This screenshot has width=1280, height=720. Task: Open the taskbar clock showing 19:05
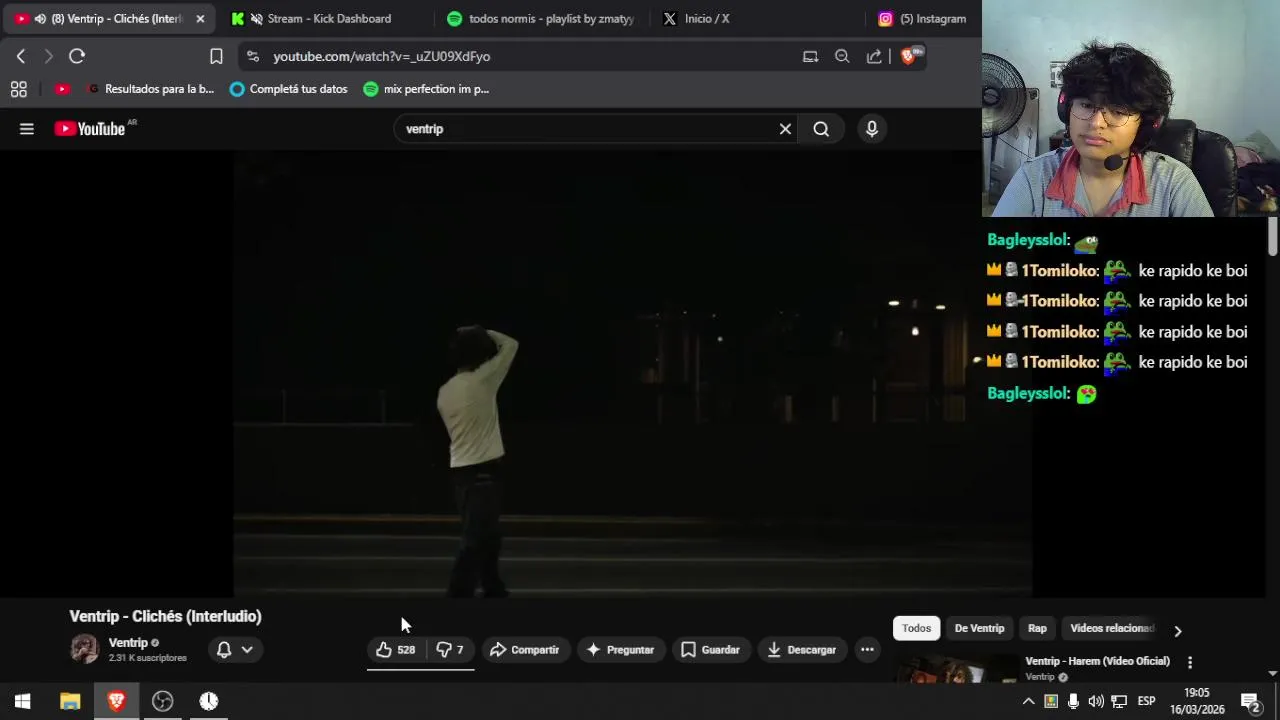point(1197,701)
